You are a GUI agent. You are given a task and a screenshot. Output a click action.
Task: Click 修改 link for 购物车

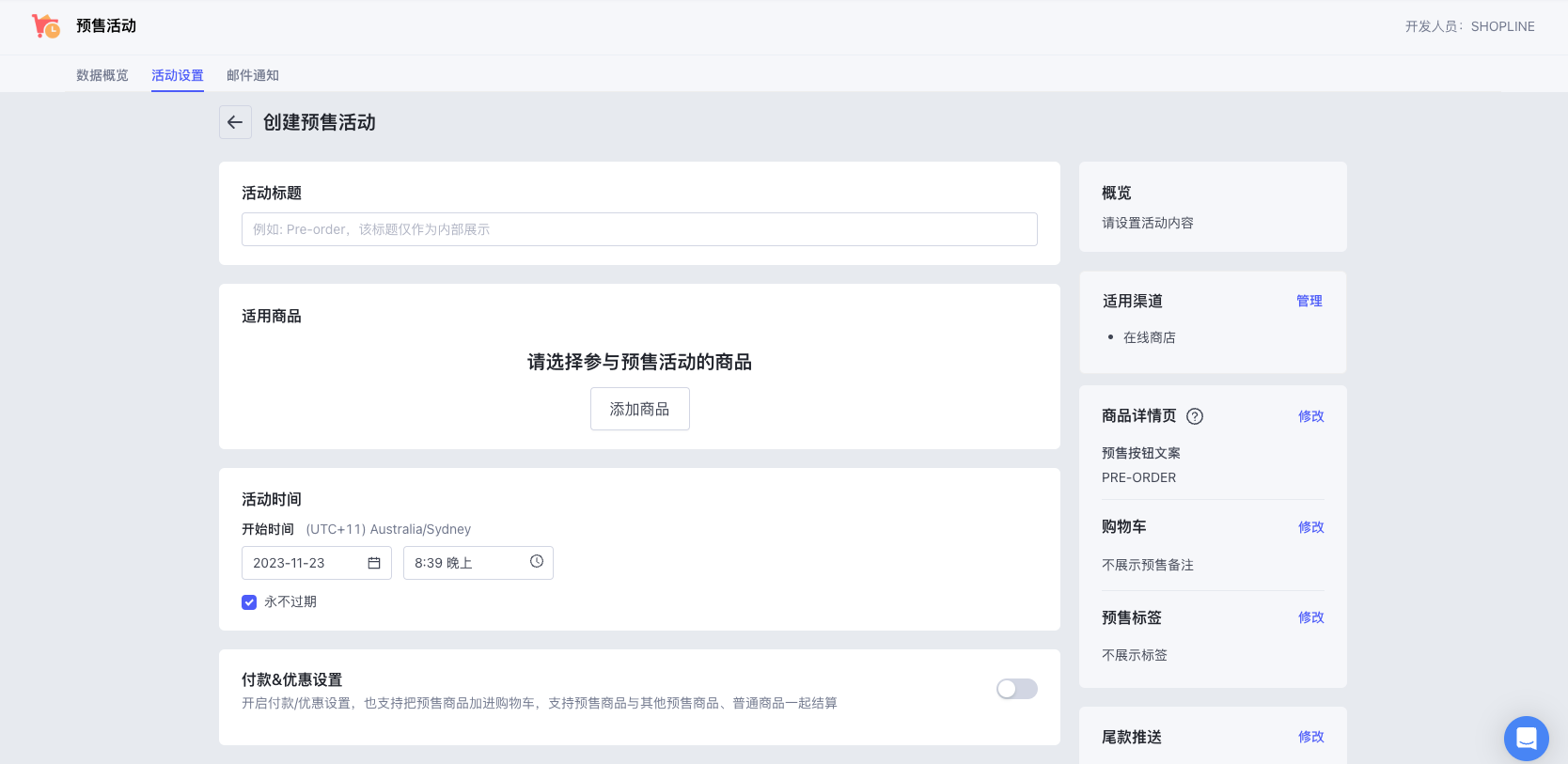(1310, 527)
